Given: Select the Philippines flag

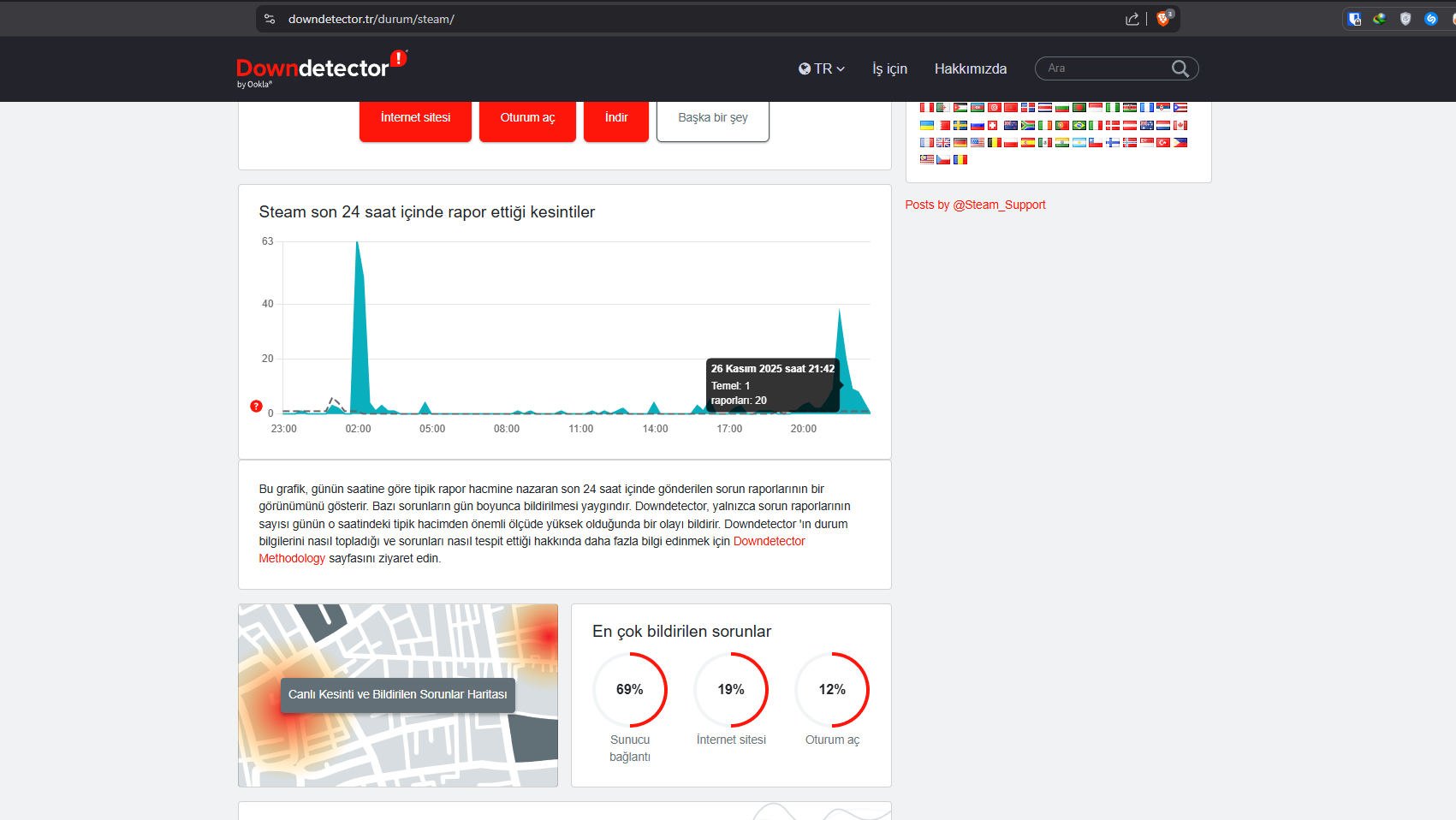Looking at the screenshot, I should click(x=1180, y=142).
